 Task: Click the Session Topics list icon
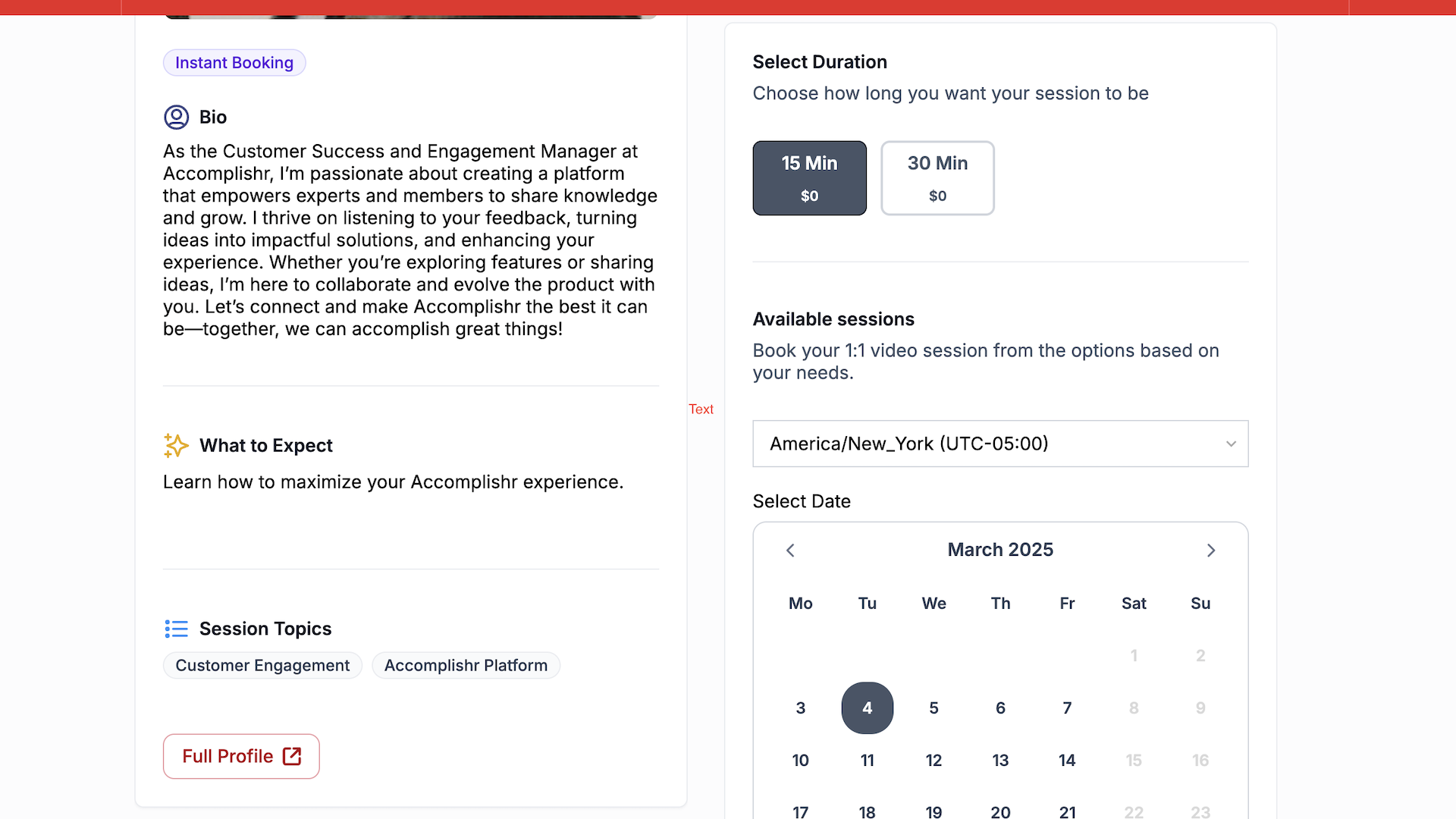click(176, 629)
